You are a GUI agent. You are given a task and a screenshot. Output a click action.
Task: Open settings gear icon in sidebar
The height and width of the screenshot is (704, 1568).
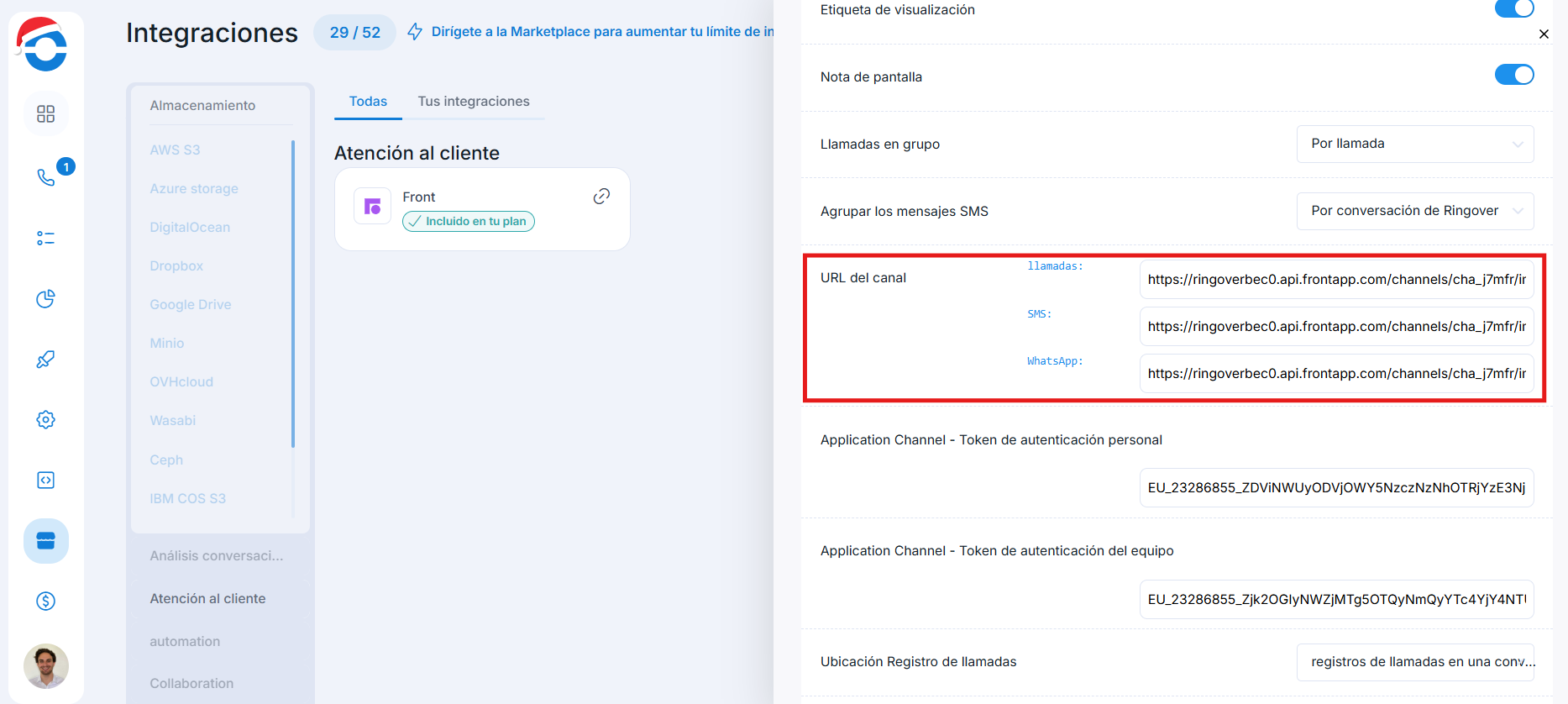[46, 419]
